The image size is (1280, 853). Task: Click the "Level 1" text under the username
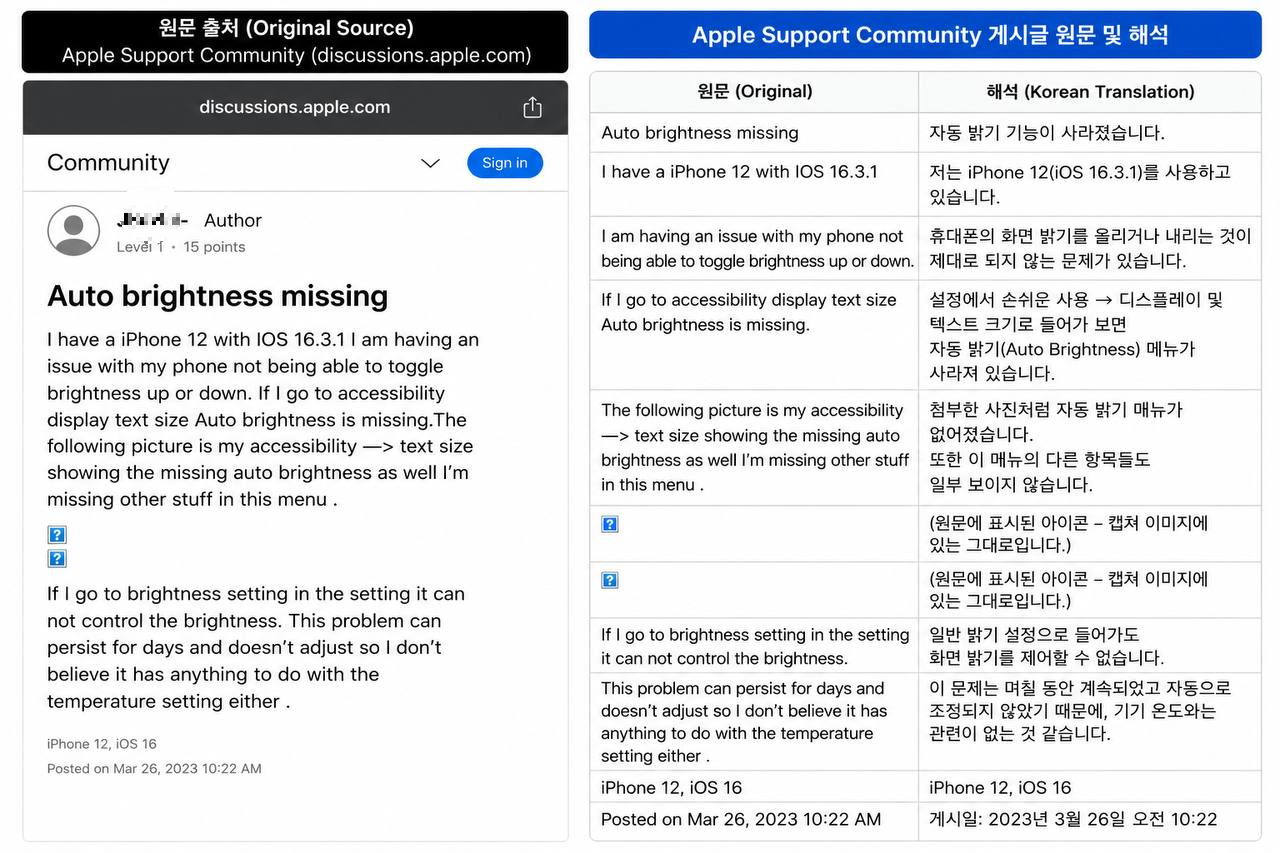(140, 247)
